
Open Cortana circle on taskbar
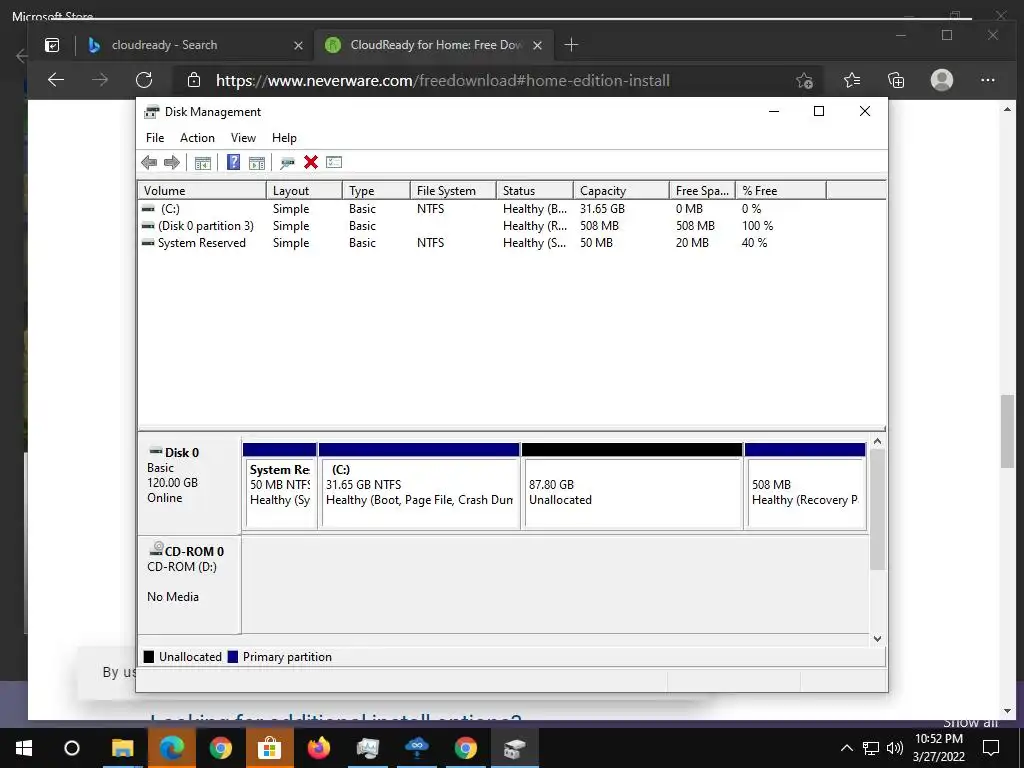click(72, 748)
